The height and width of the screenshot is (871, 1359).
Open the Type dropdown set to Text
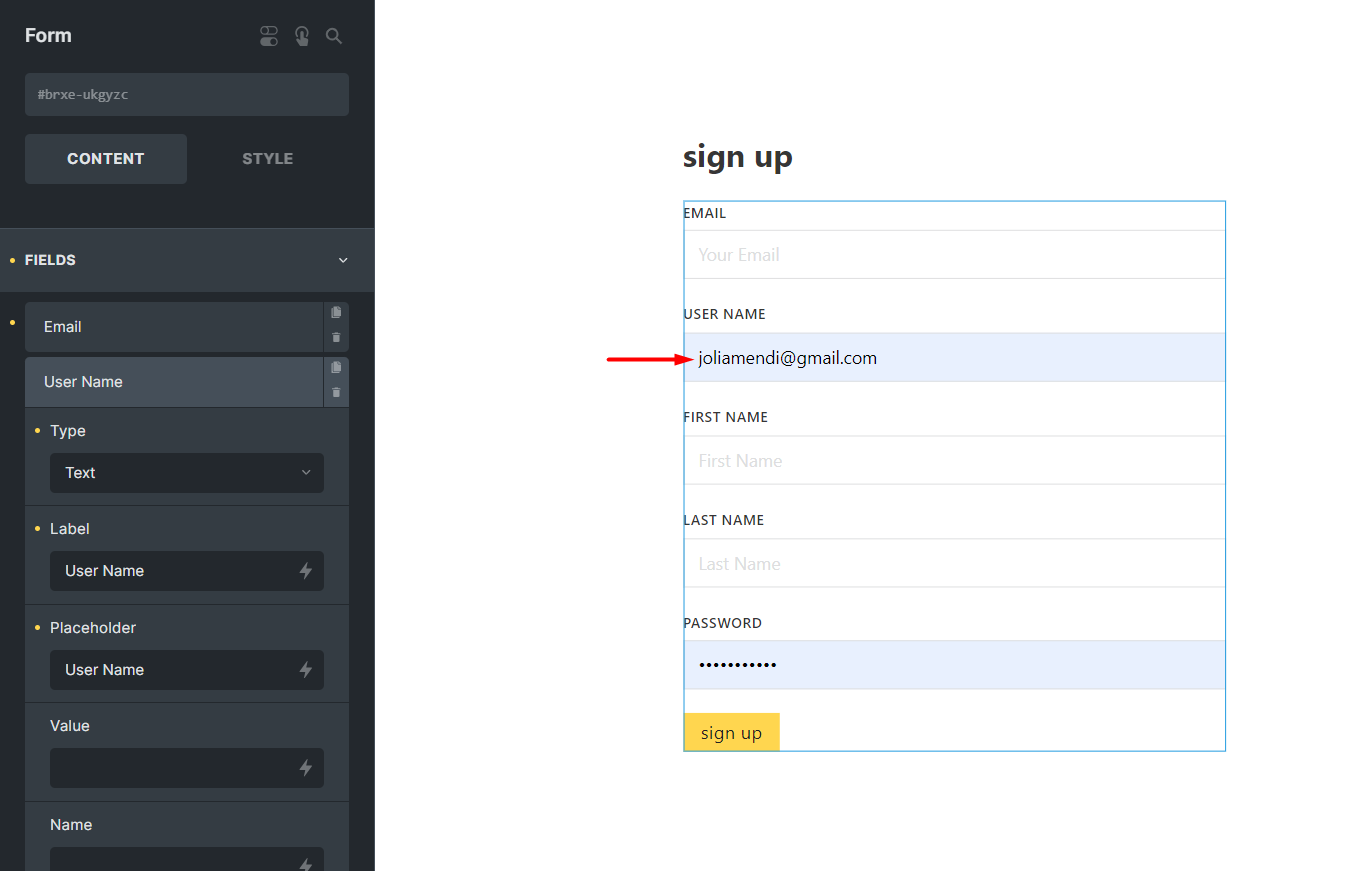[187, 473]
